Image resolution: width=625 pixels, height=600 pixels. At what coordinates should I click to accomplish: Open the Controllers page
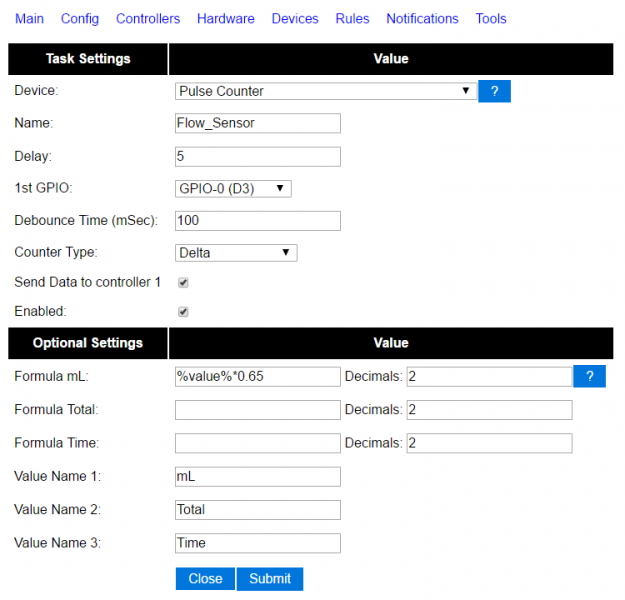(x=148, y=19)
